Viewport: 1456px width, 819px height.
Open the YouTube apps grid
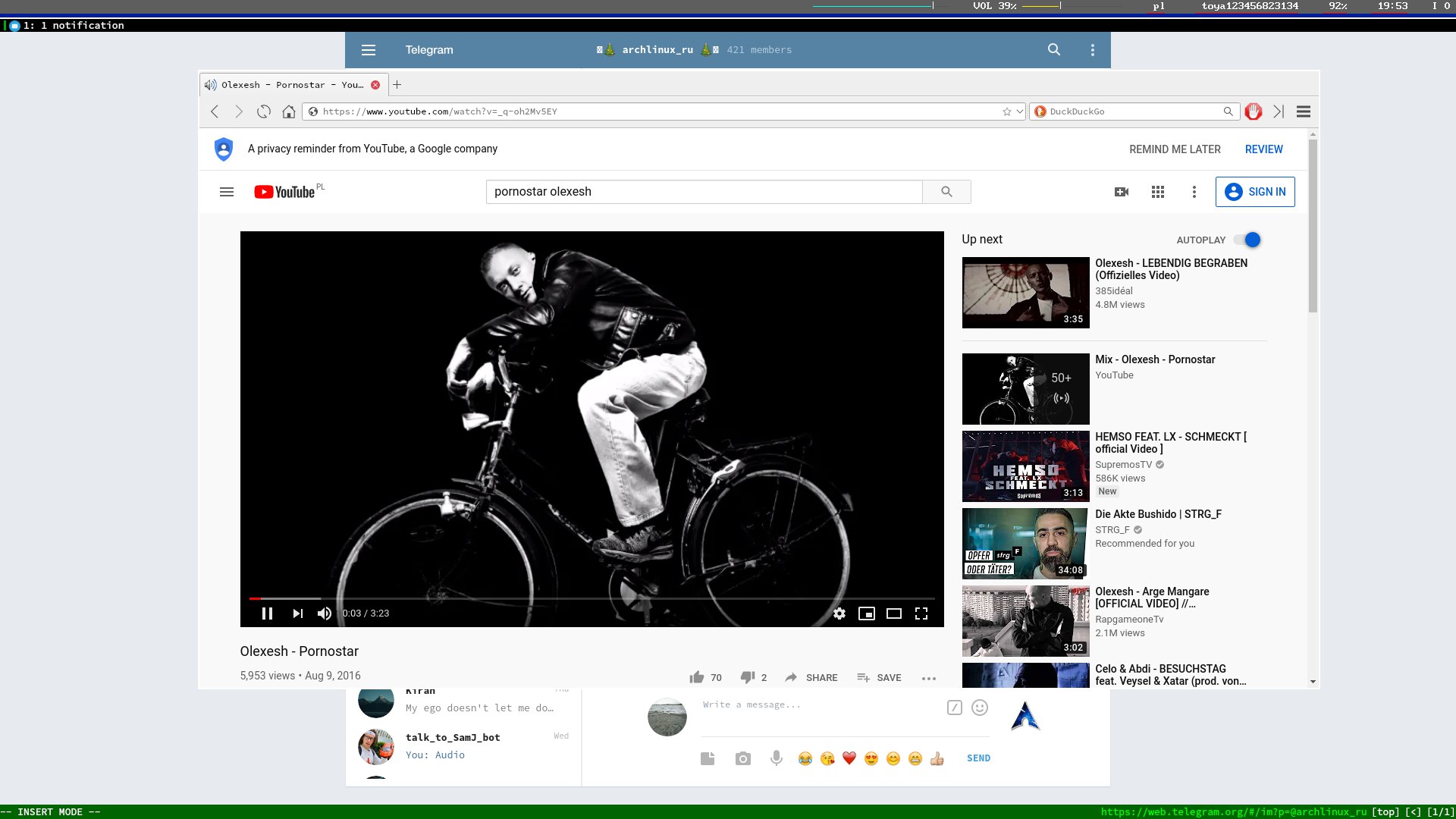click(1158, 192)
